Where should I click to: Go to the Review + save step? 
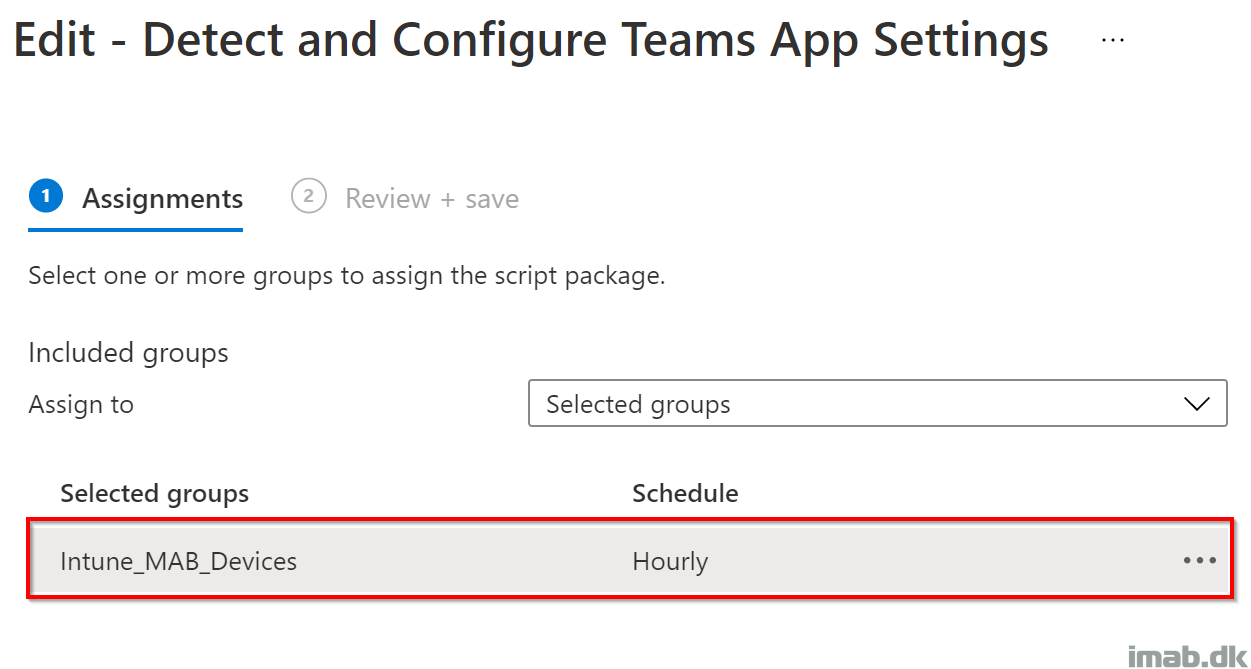click(x=405, y=199)
